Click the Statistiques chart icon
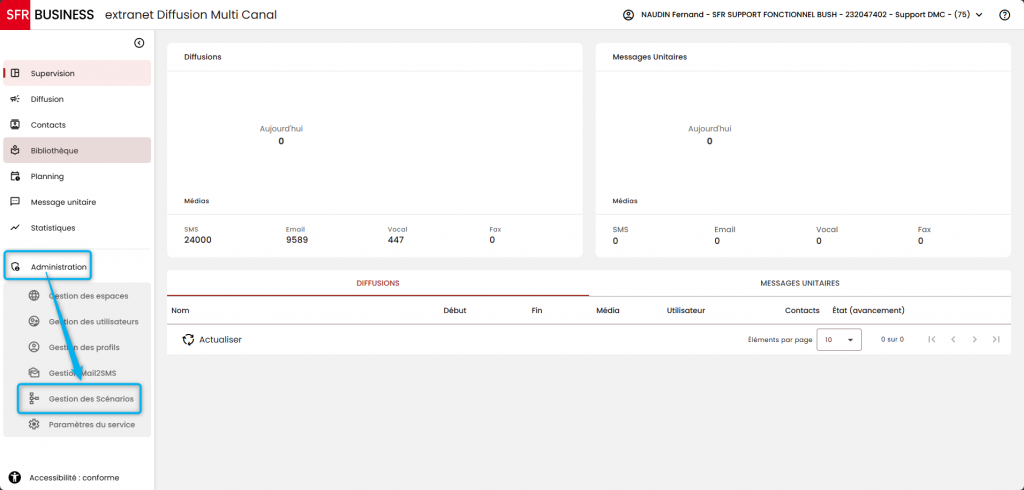 pos(15,228)
